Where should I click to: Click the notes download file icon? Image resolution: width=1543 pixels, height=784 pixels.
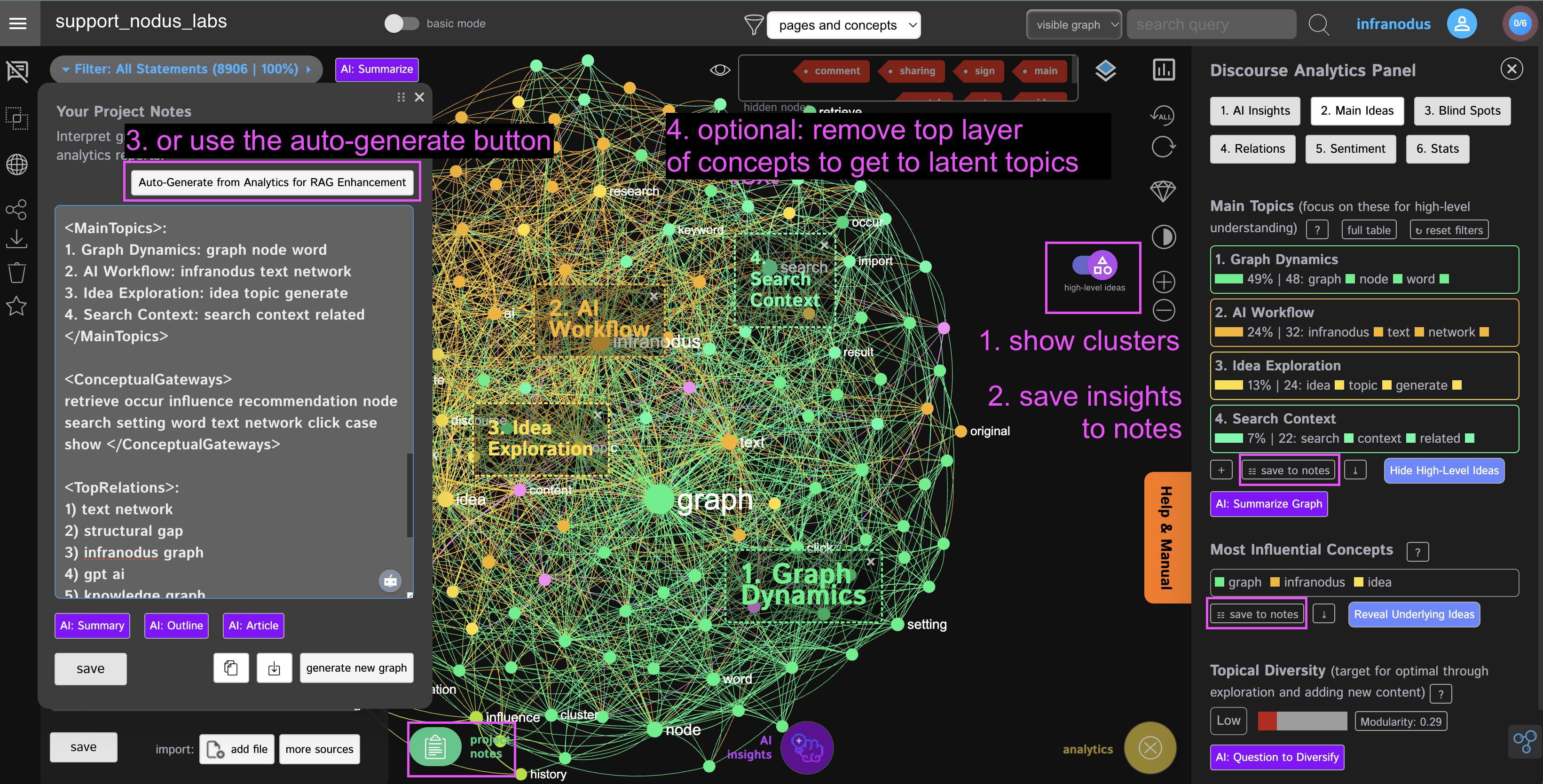[x=275, y=668]
